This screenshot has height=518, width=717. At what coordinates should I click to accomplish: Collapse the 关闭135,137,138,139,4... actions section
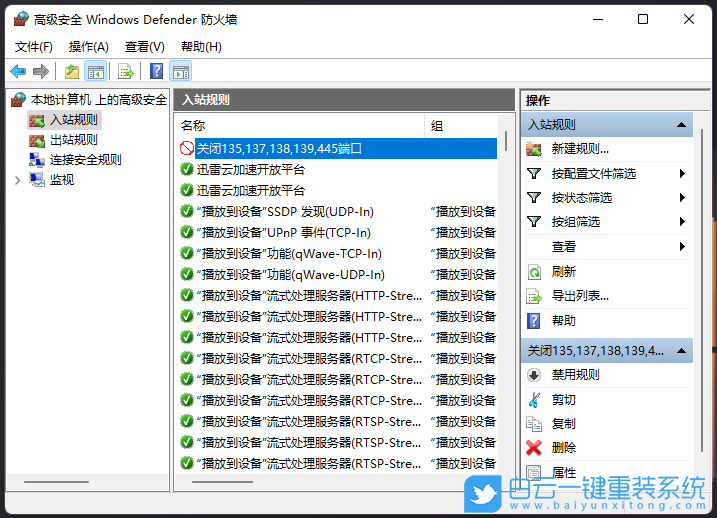coord(681,351)
